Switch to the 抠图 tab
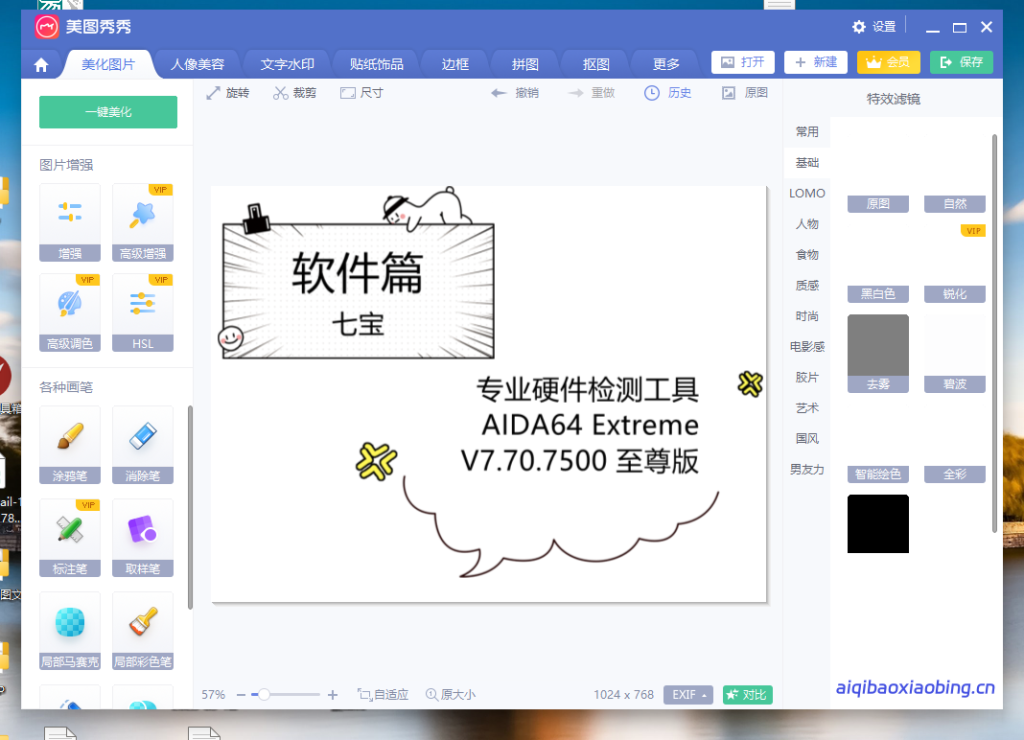The width and height of the screenshot is (1024, 740). tap(596, 65)
